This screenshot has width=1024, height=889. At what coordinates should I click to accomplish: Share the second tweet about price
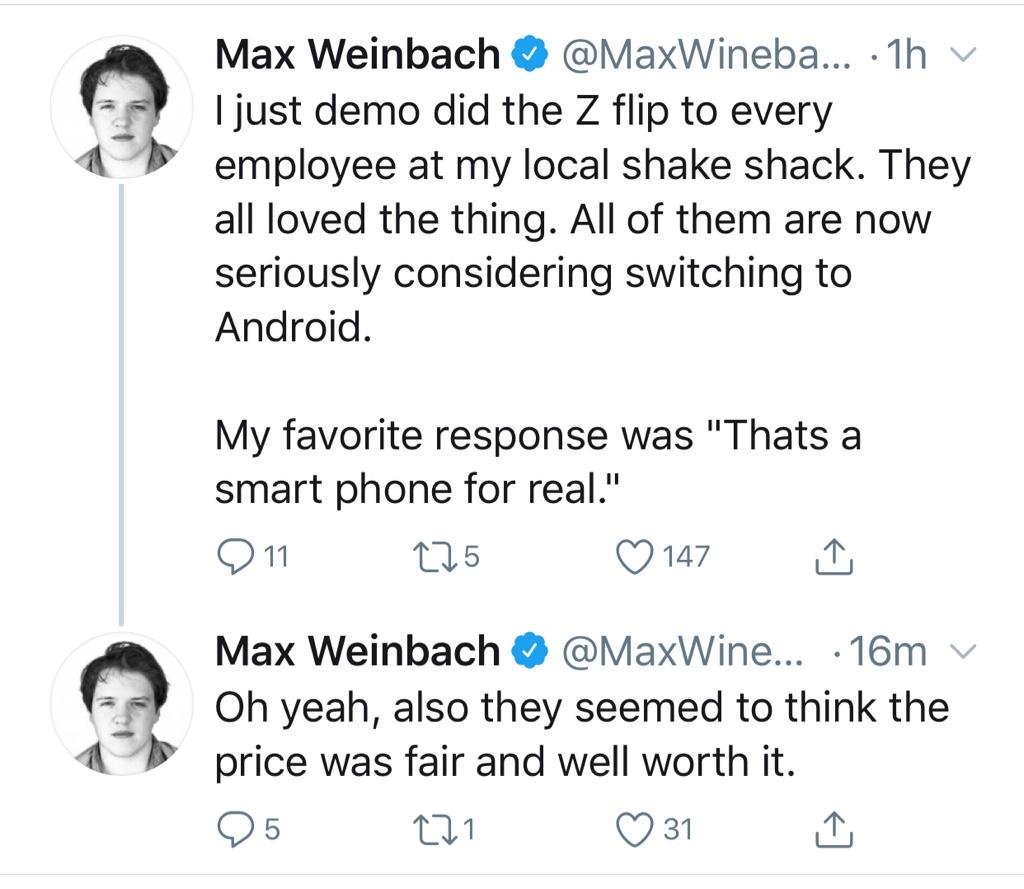833,829
